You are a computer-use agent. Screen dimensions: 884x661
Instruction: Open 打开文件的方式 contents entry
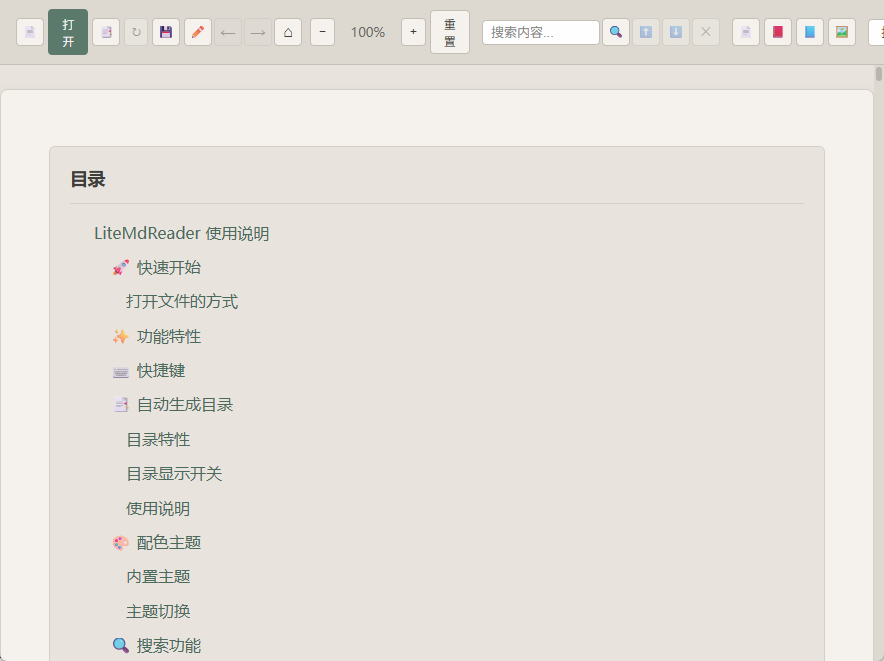pyautogui.click(x=182, y=302)
